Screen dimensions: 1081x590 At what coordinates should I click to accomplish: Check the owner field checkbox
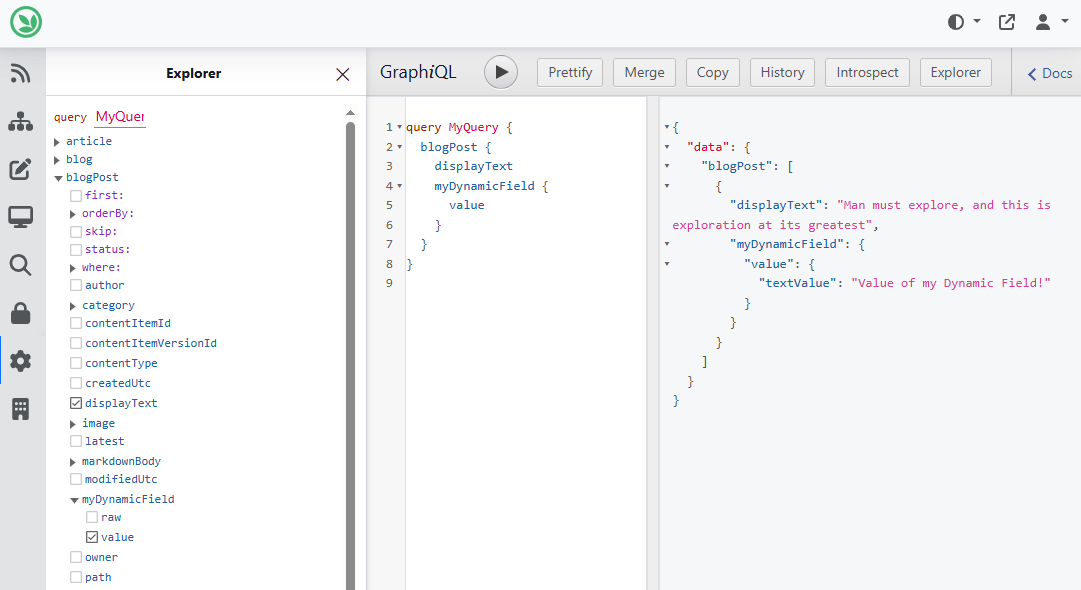pyautogui.click(x=76, y=557)
